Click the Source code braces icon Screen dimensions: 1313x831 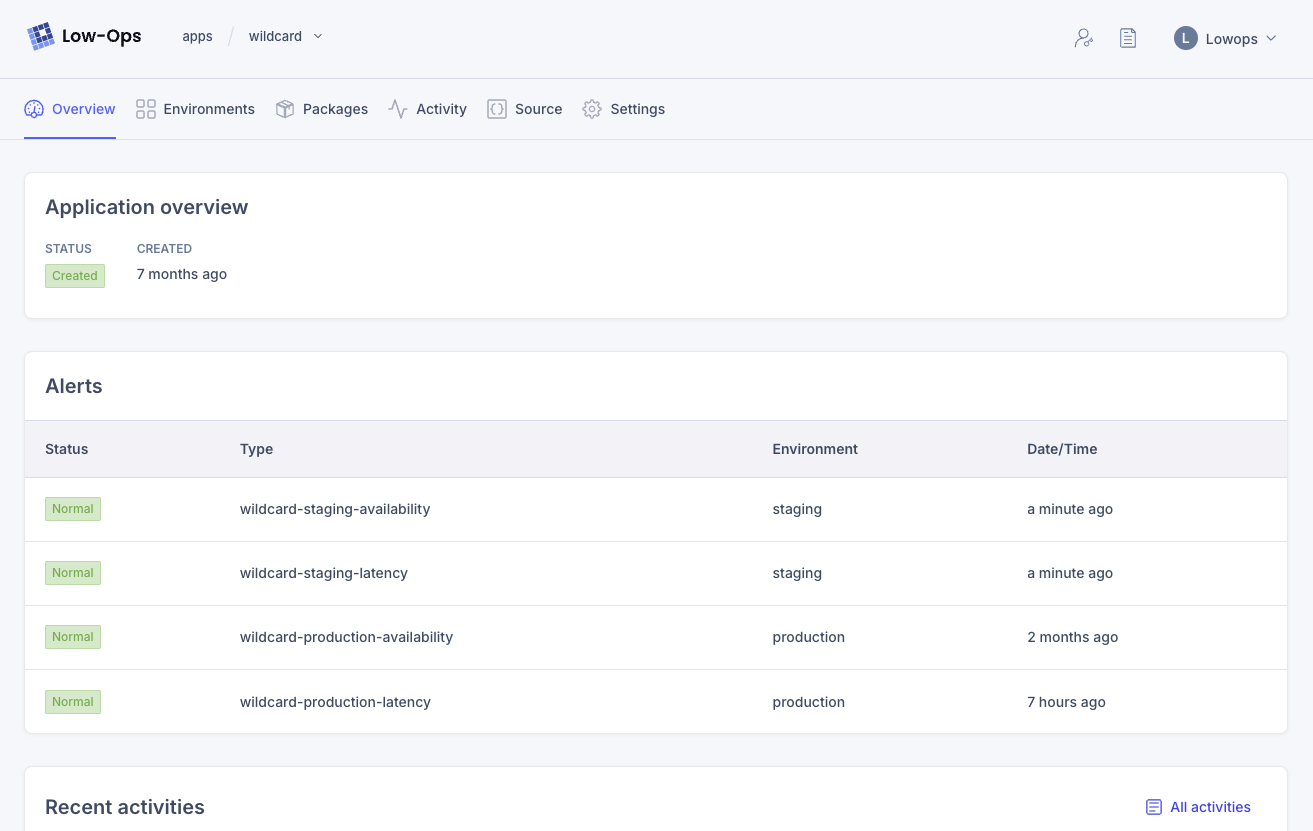[497, 109]
